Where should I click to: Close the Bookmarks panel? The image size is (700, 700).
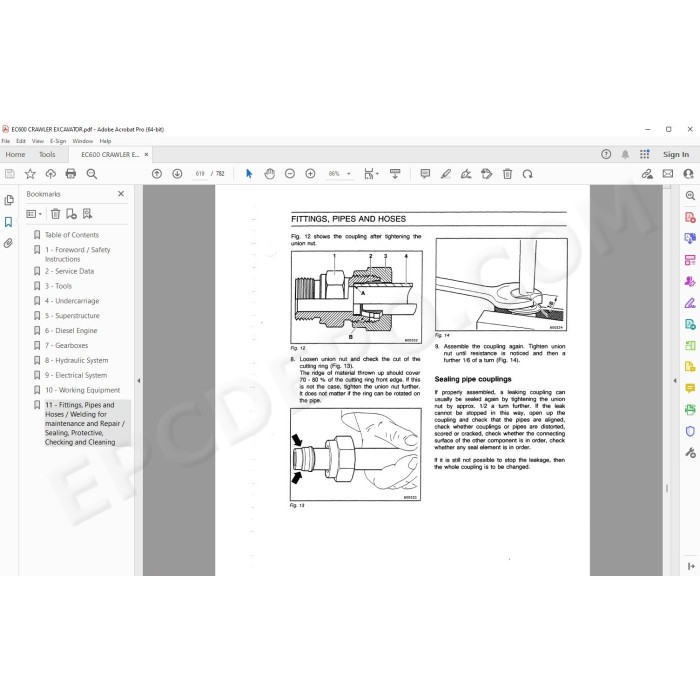[x=121, y=194]
